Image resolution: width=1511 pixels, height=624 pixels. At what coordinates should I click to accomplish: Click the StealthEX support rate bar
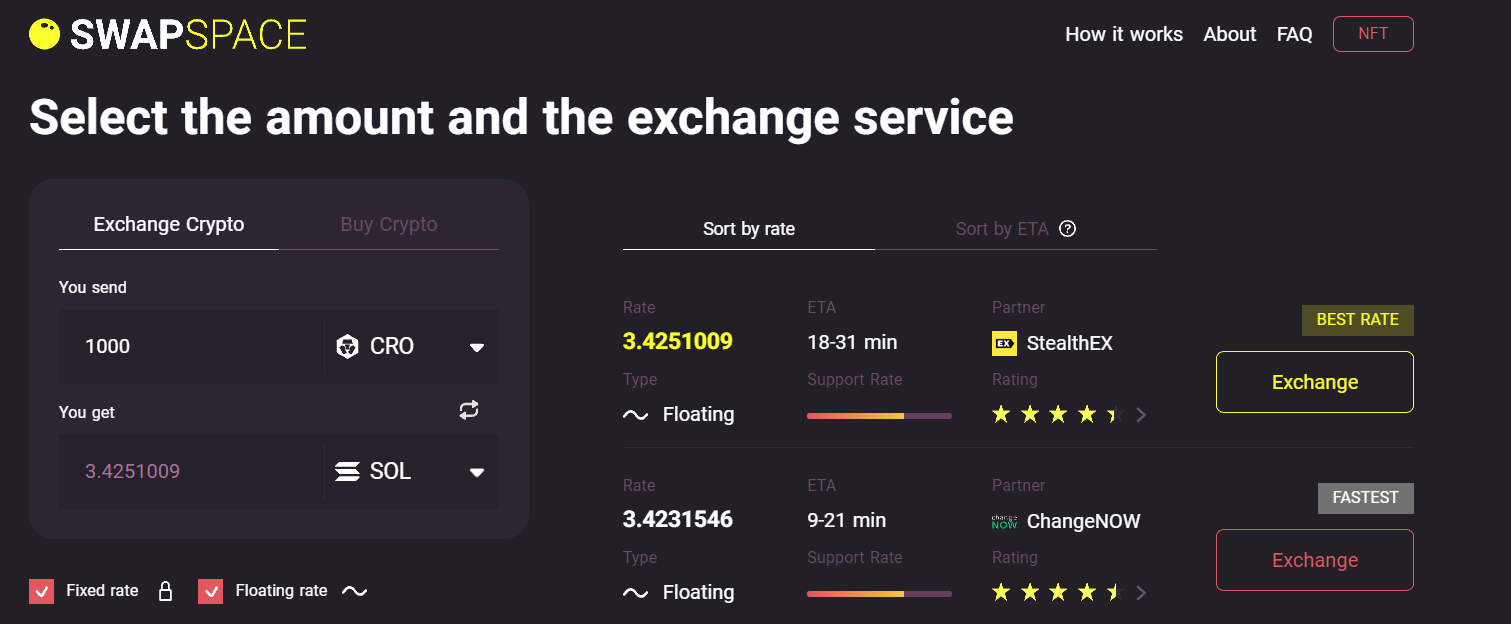click(x=879, y=415)
